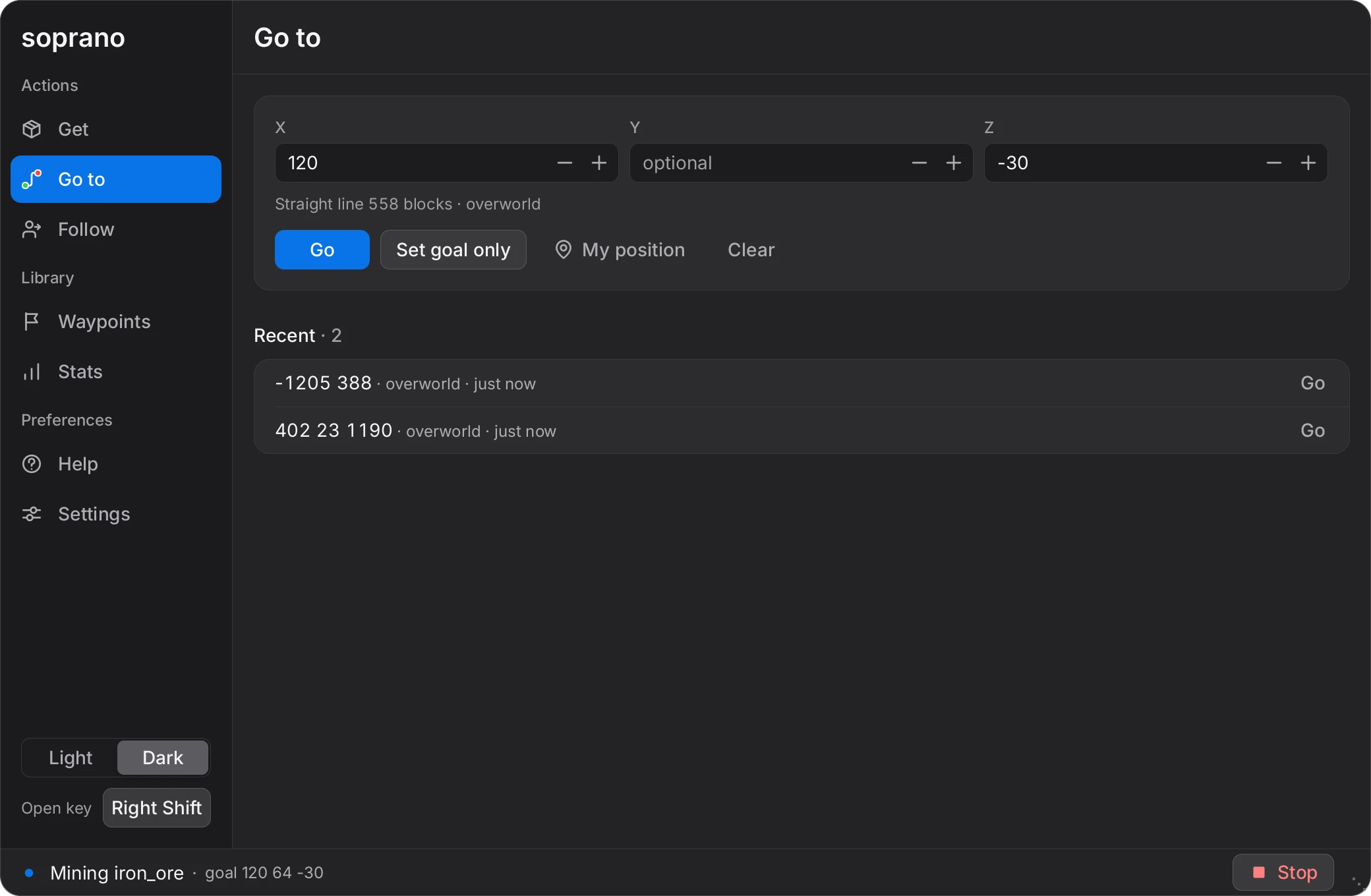This screenshot has height=896, width=1371.
Task: Open the Help page
Action: point(116,464)
